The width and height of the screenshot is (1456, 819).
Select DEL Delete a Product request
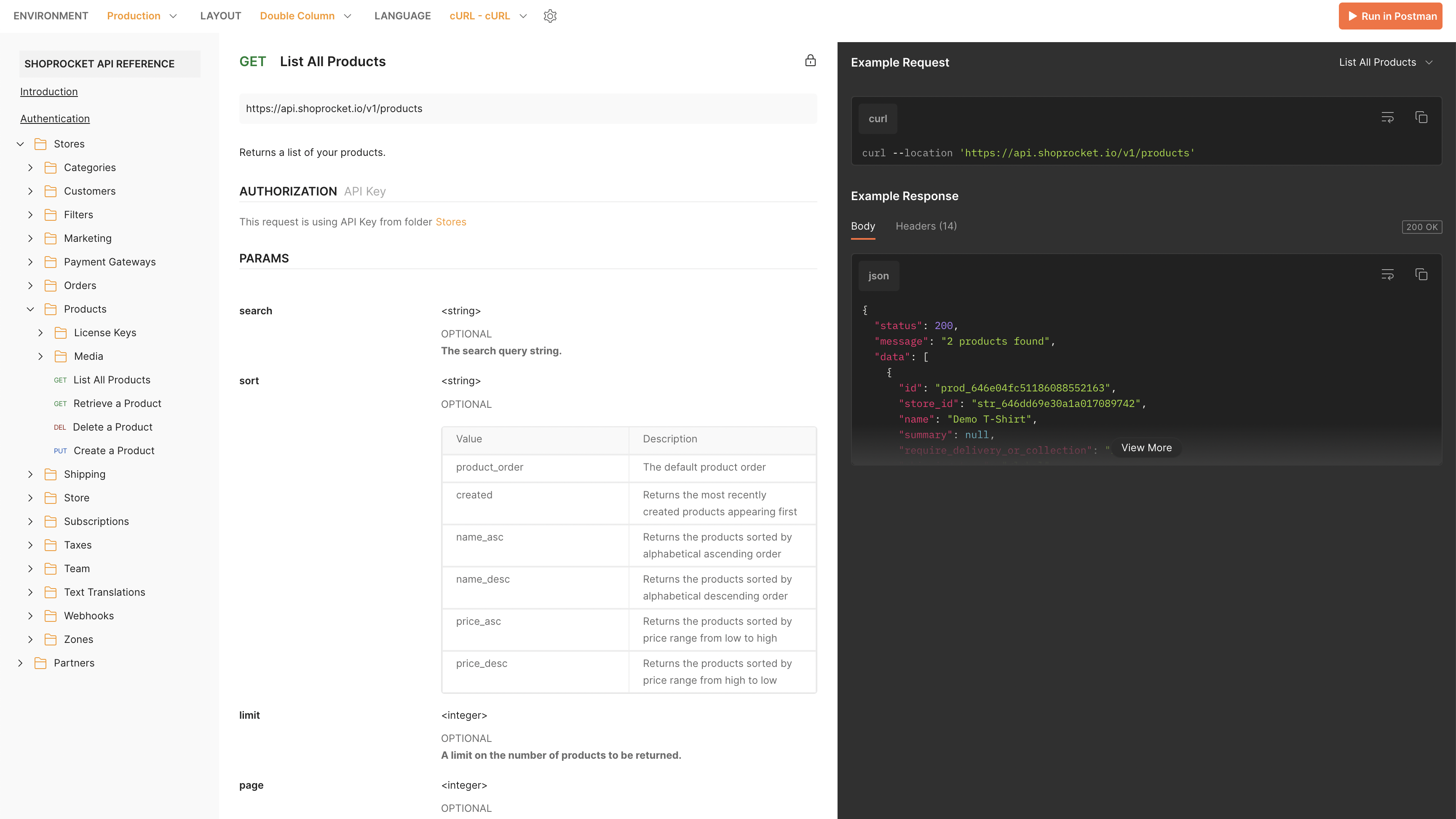pos(103,427)
